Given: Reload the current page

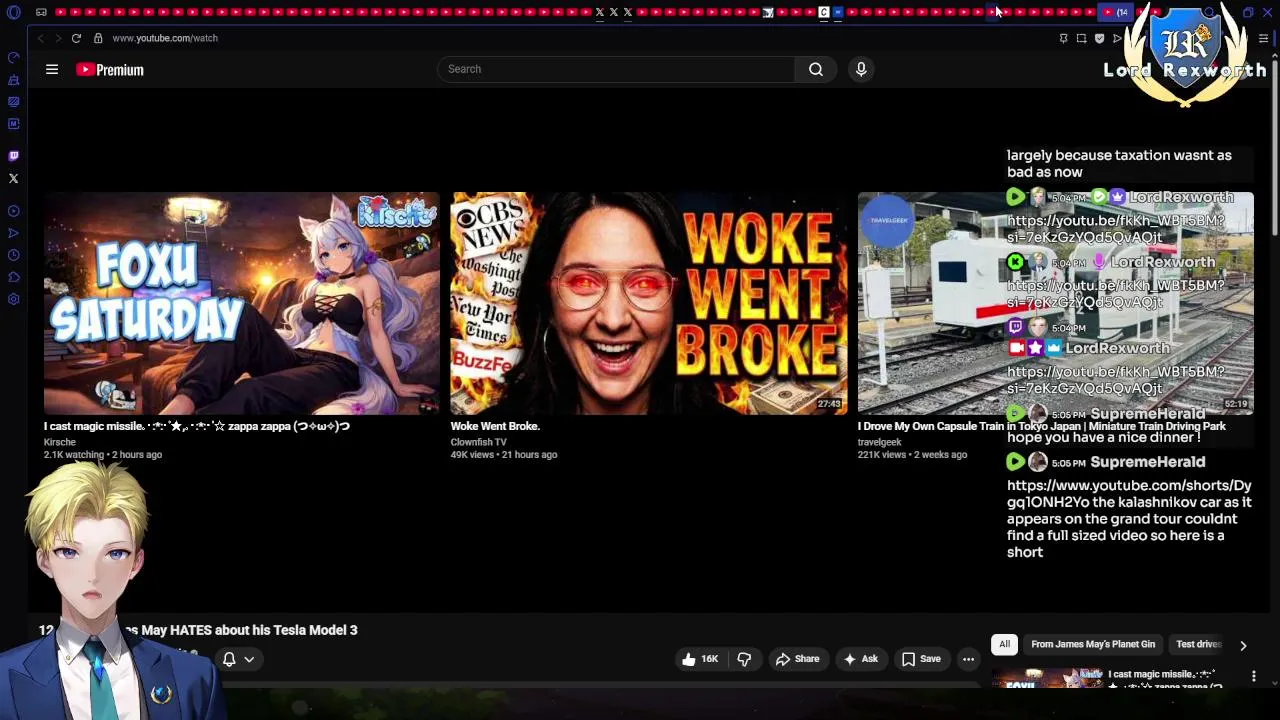Looking at the screenshot, I should (x=76, y=38).
